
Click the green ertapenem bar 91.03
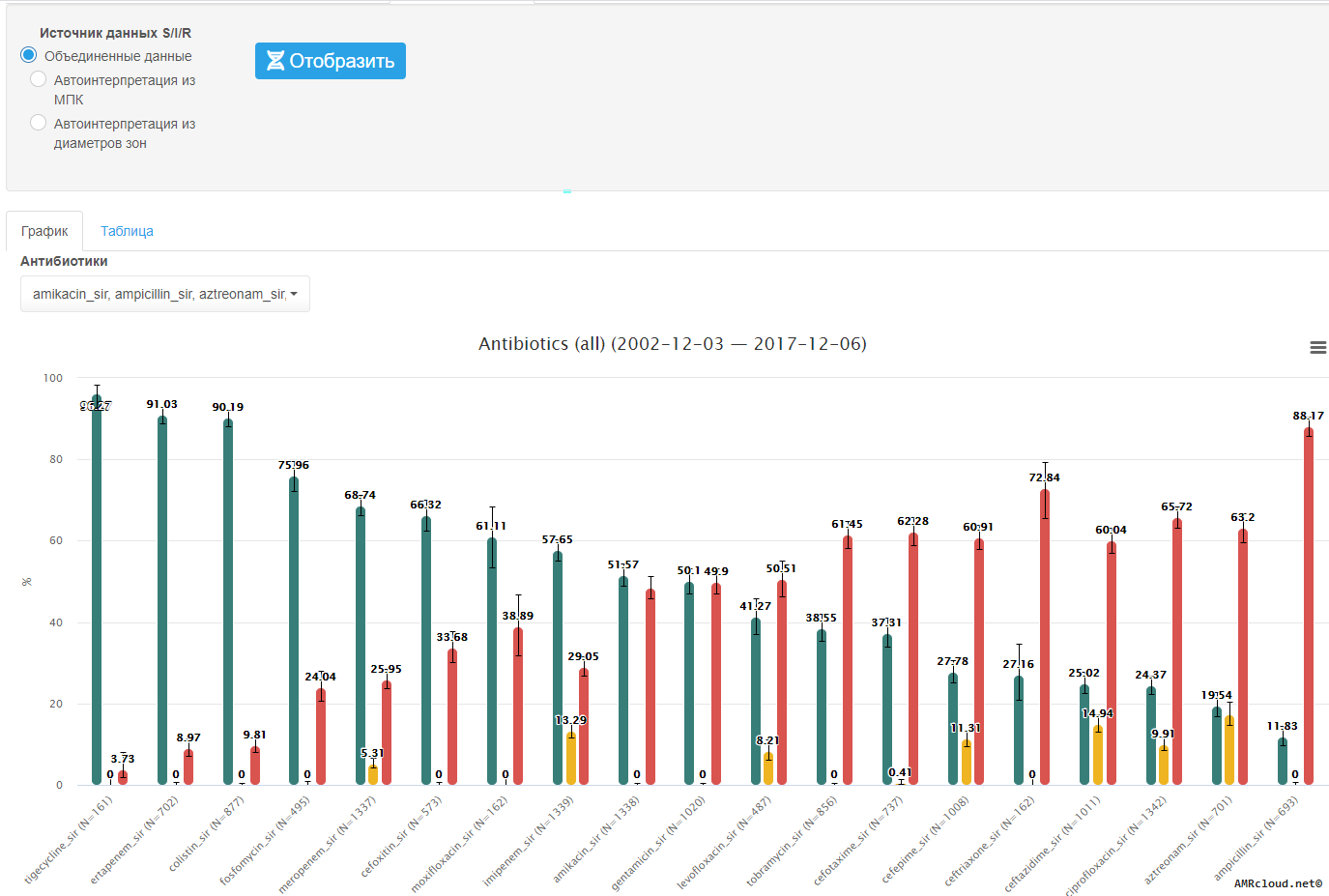162,599
